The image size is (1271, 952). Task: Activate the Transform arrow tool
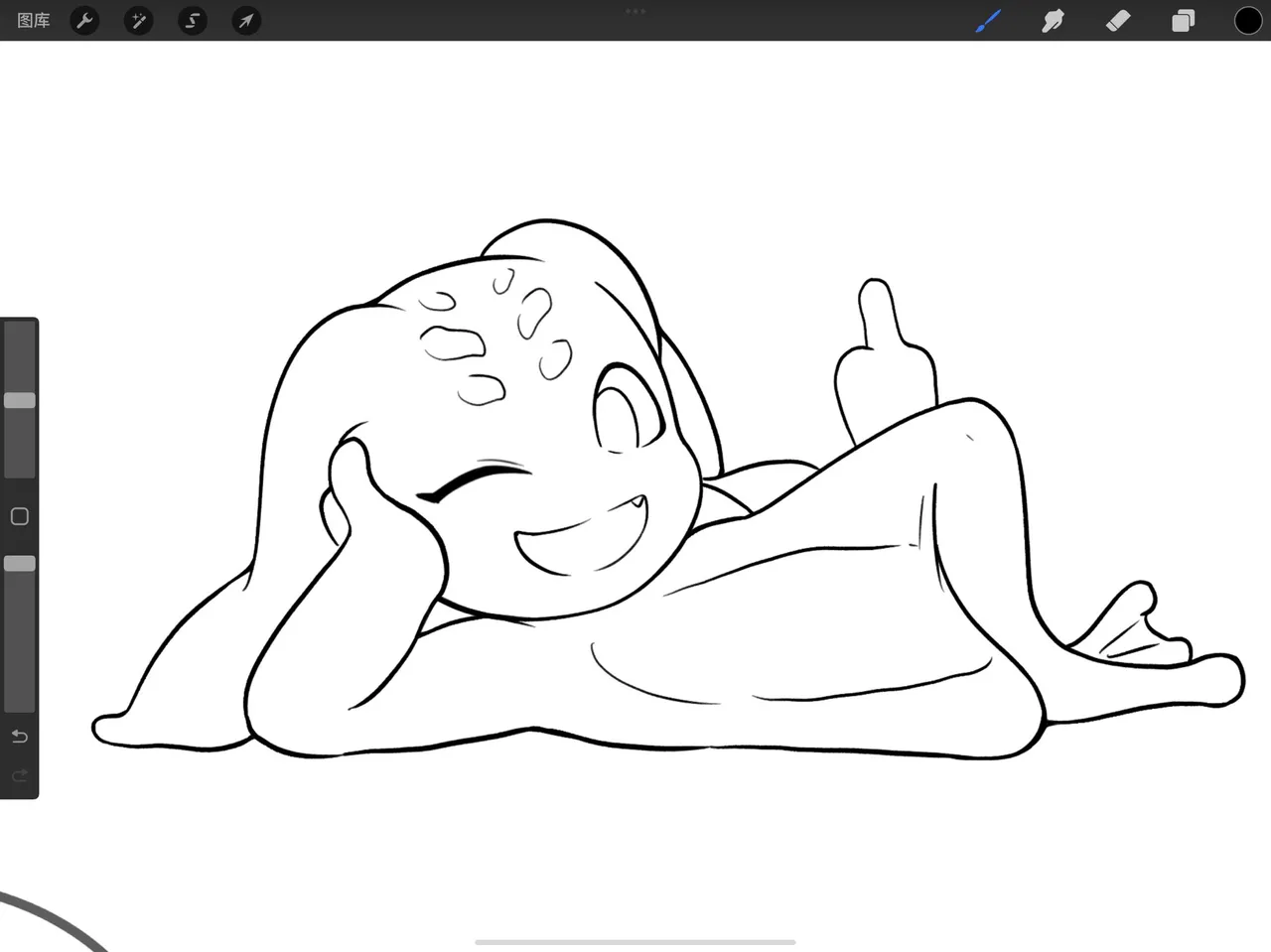(246, 20)
